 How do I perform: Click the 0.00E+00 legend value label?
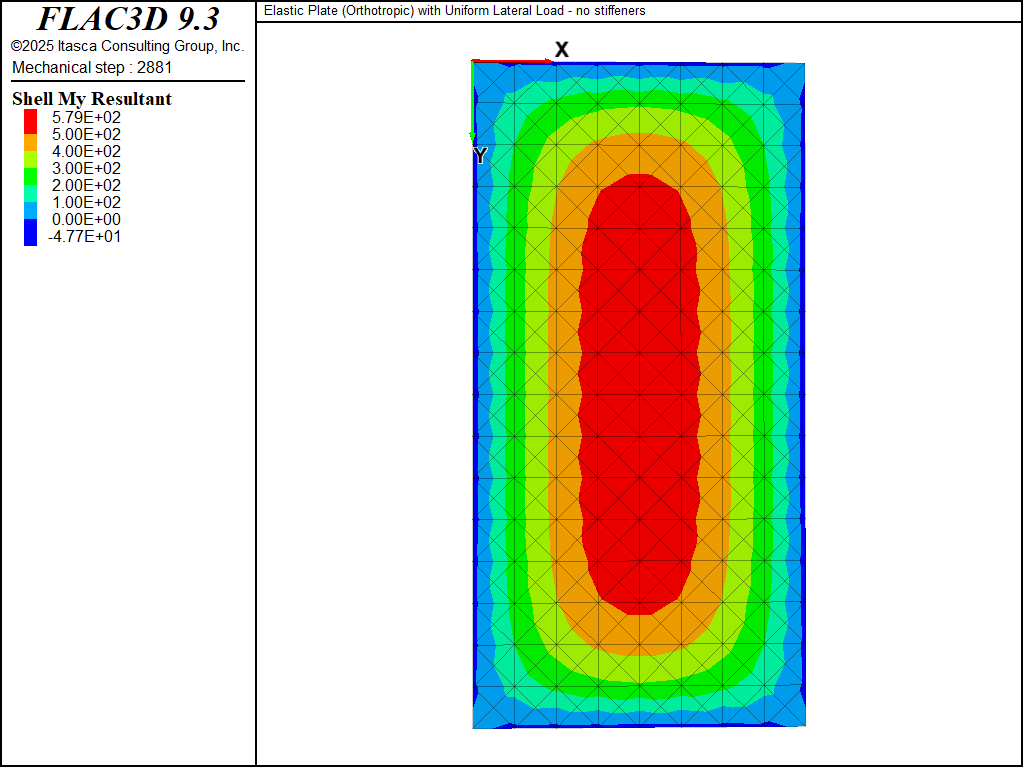85,219
